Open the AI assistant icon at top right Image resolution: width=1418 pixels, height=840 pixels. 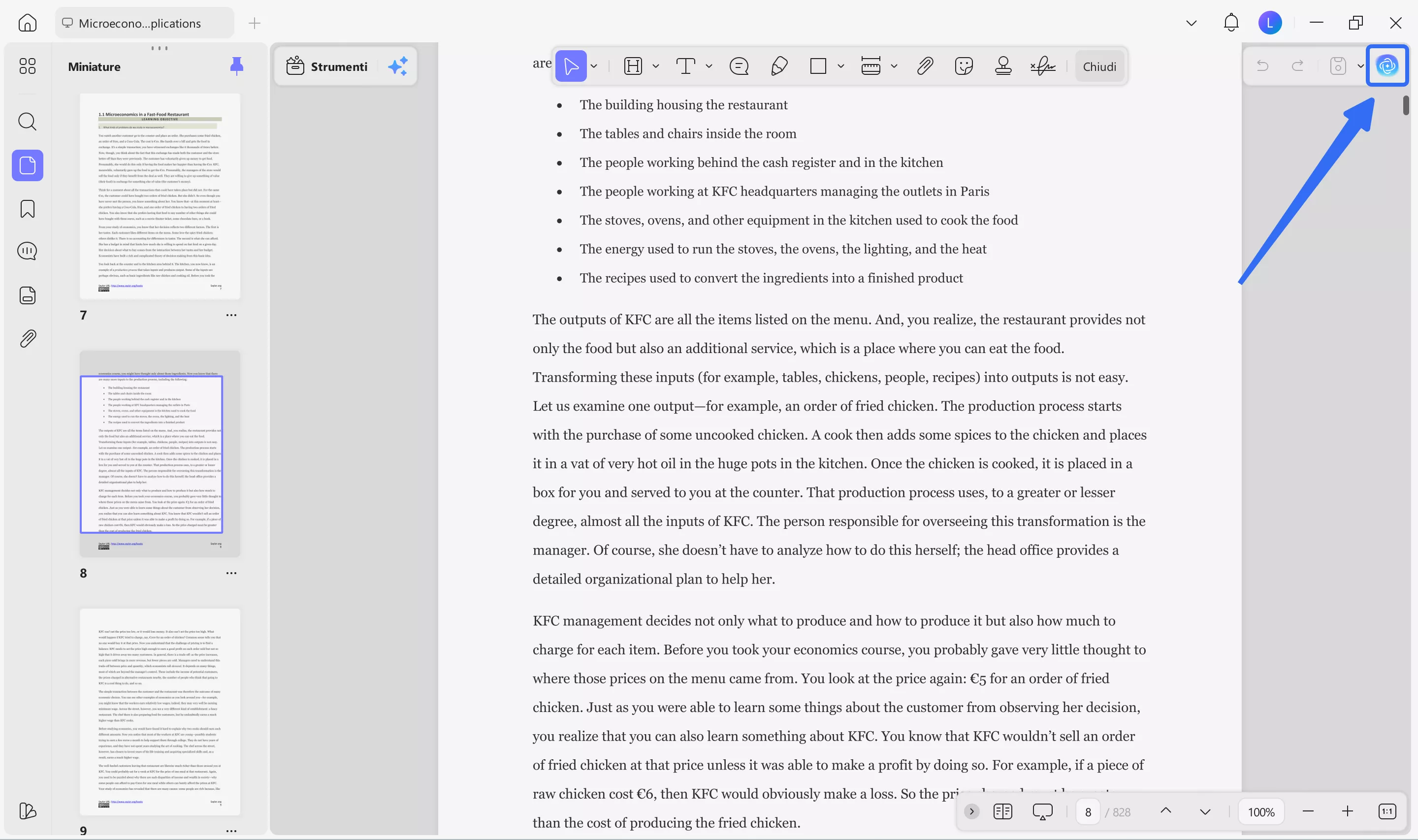click(x=1387, y=65)
